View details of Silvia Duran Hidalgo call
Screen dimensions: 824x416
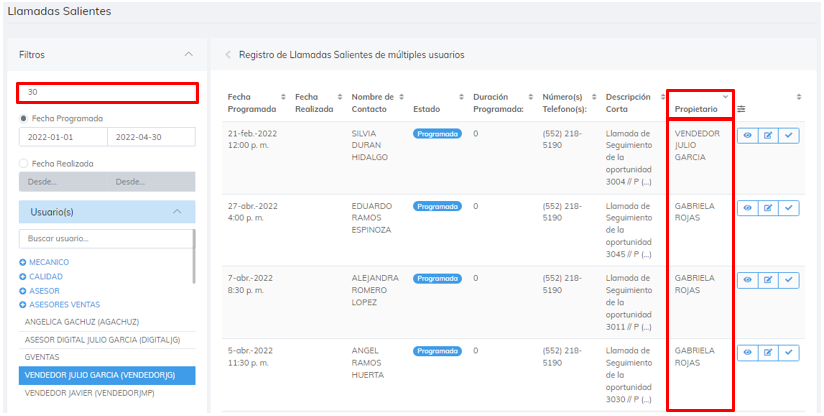[747, 136]
